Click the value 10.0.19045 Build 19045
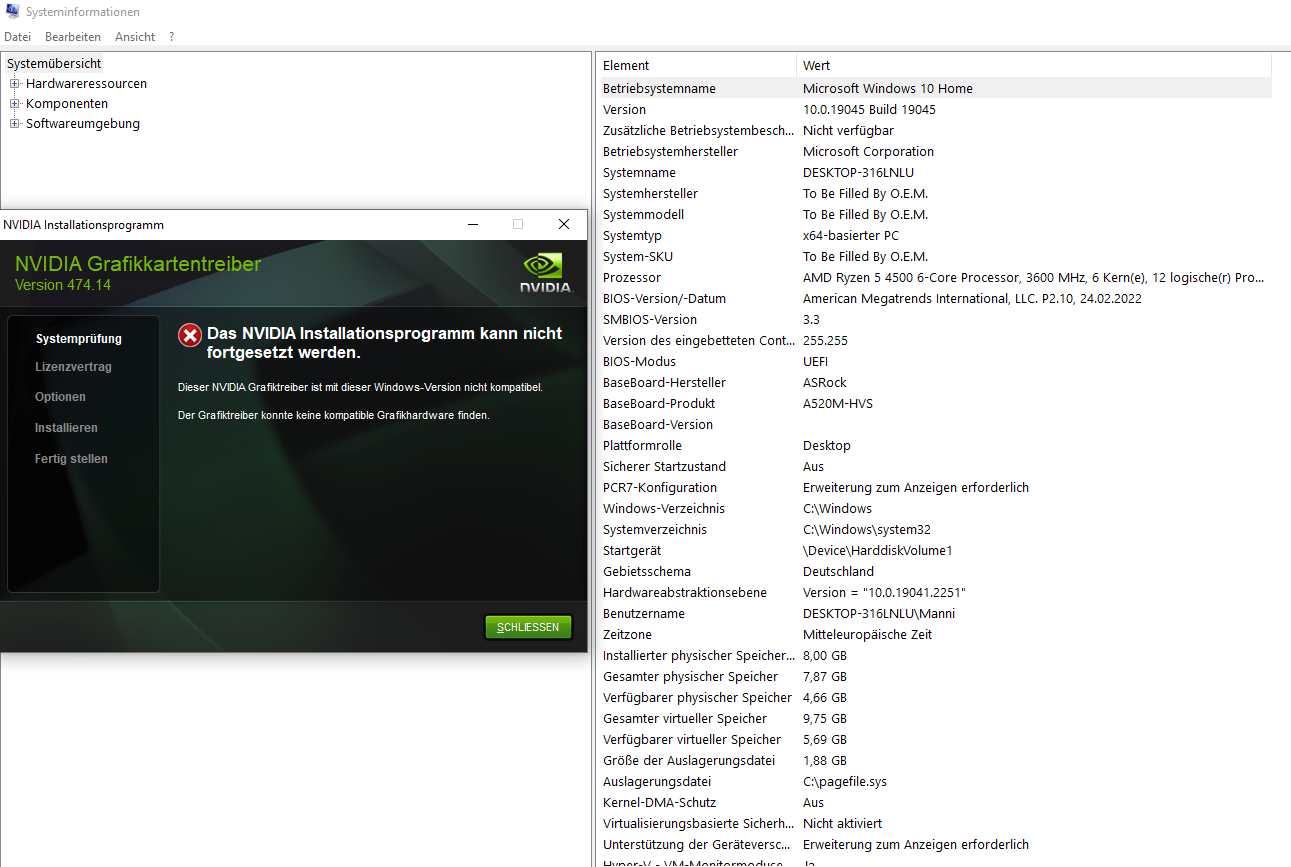This screenshot has height=867, width=1291. [869, 110]
